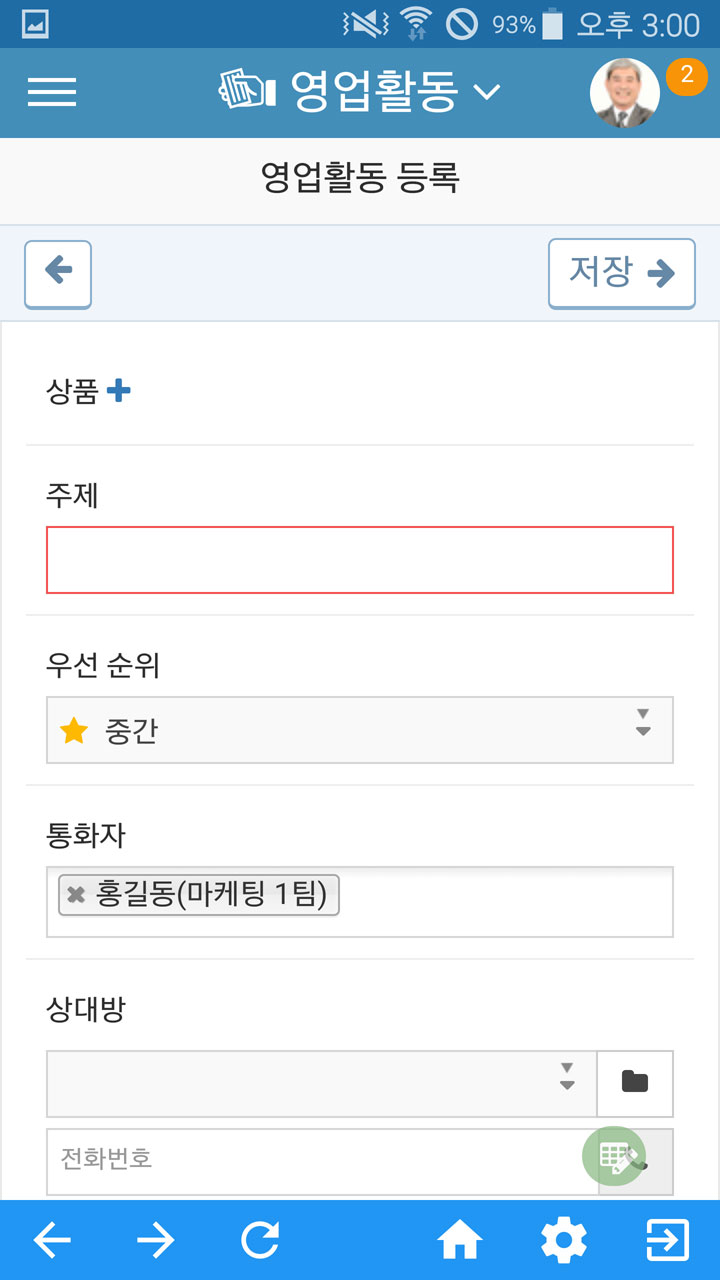
Task: Tap the user profile avatar photo
Action: (x=625, y=93)
